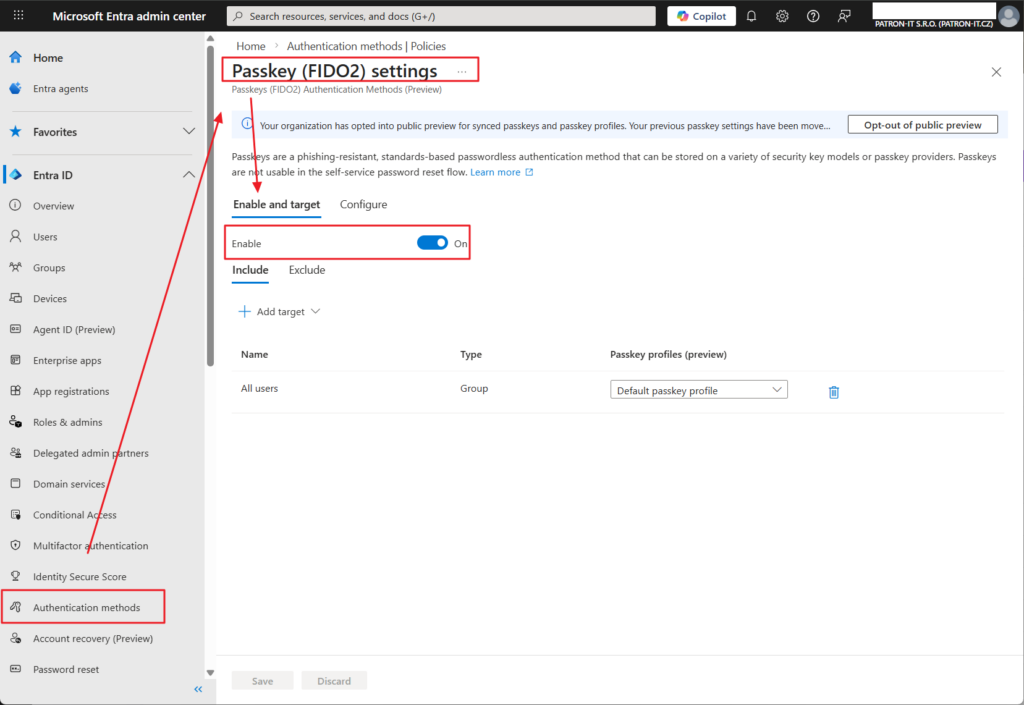Expand the Favorites section
Image resolution: width=1024 pixels, height=705 pixels.
(x=188, y=132)
